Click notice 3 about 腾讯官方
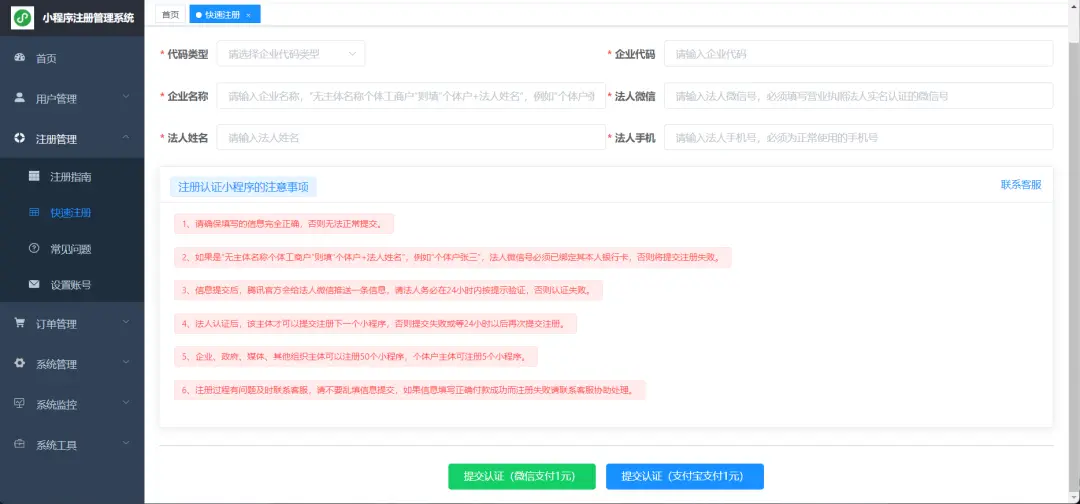Screen dimensions: 1080x504 click(x=388, y=291)
